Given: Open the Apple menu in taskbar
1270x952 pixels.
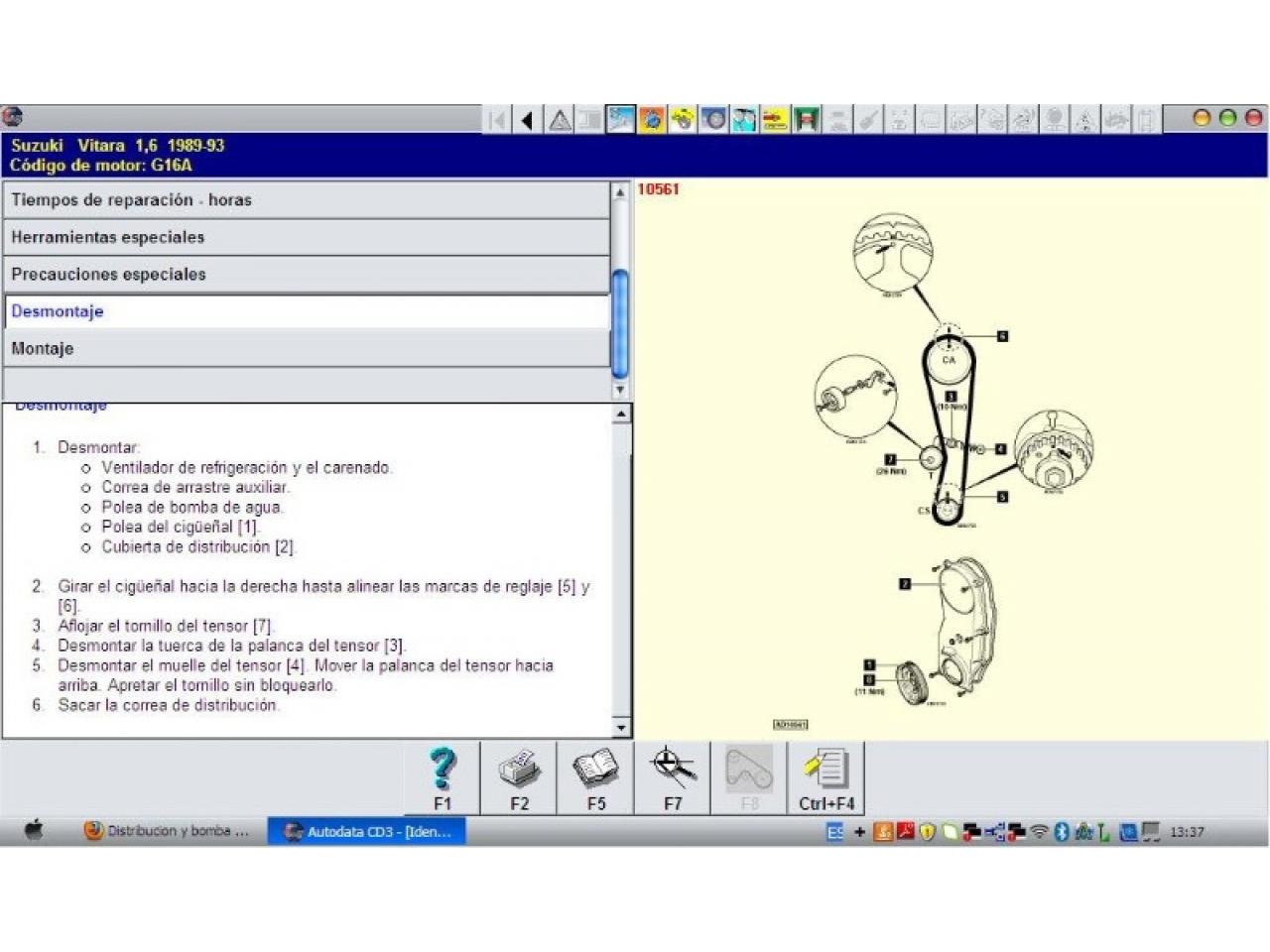Looking at the screenshot, I should pos(34,831).
